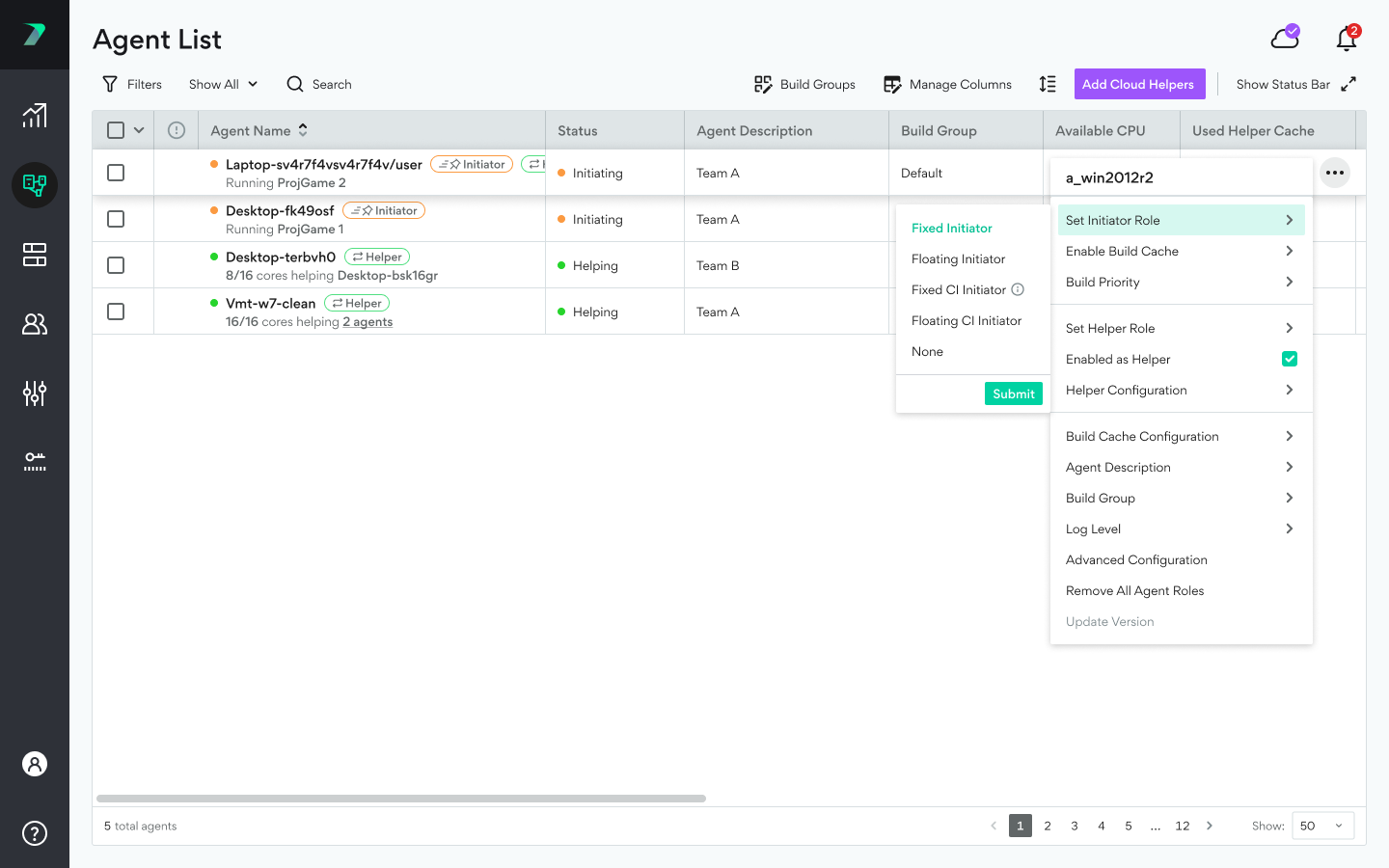
Task: Click the license key sidebar icon
Action: (x=35, y=461)
